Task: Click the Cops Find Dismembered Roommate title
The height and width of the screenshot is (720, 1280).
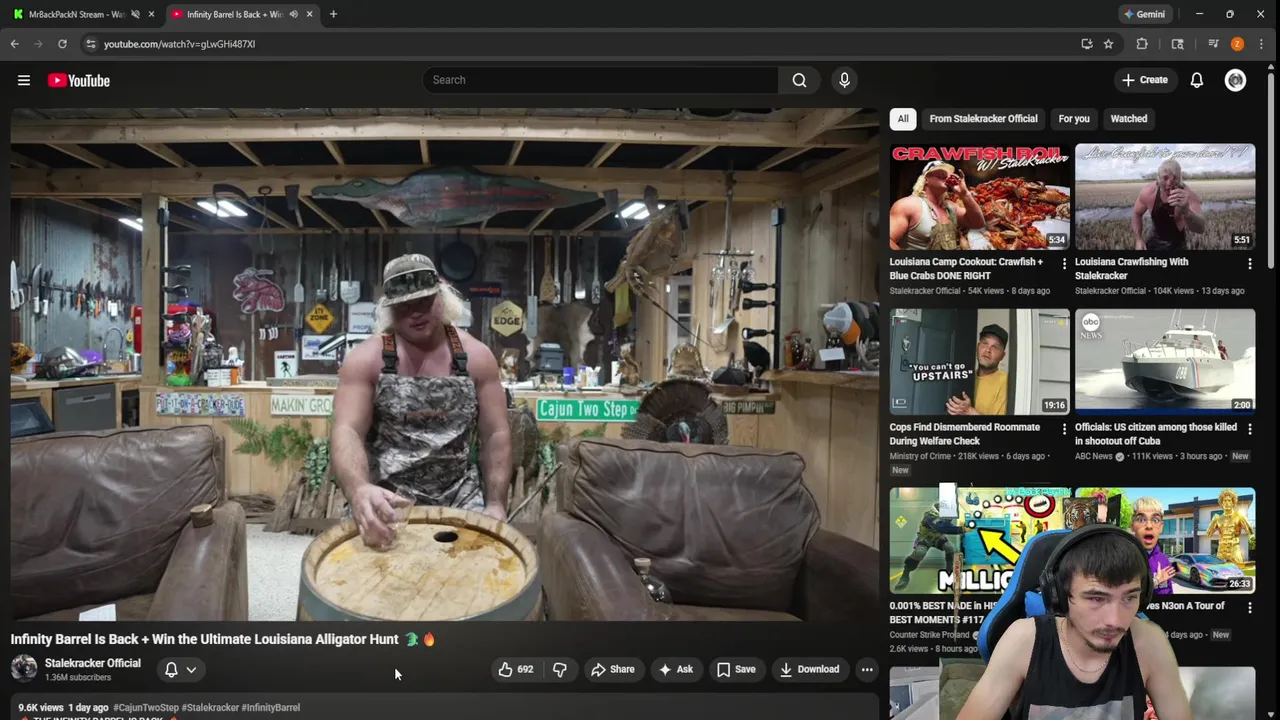Action: (965, 434)
